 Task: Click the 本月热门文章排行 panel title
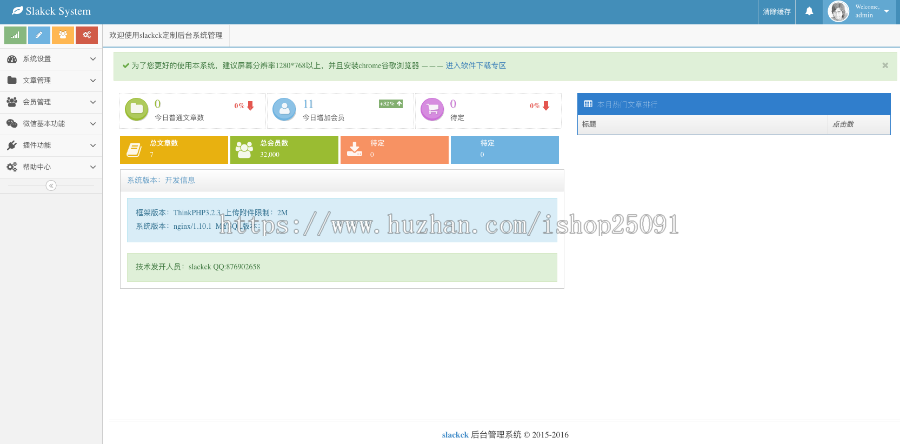pyautogui.click(x=627, y=104)
